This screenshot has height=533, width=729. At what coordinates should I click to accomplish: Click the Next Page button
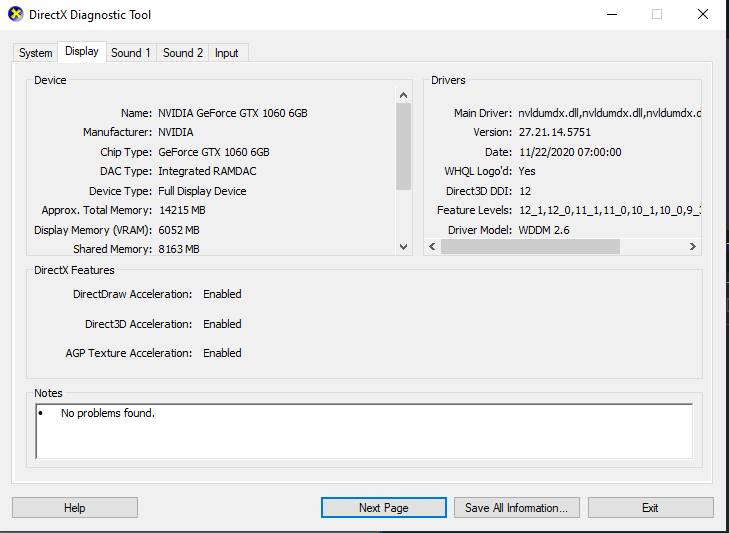click(x=384, y=507)
